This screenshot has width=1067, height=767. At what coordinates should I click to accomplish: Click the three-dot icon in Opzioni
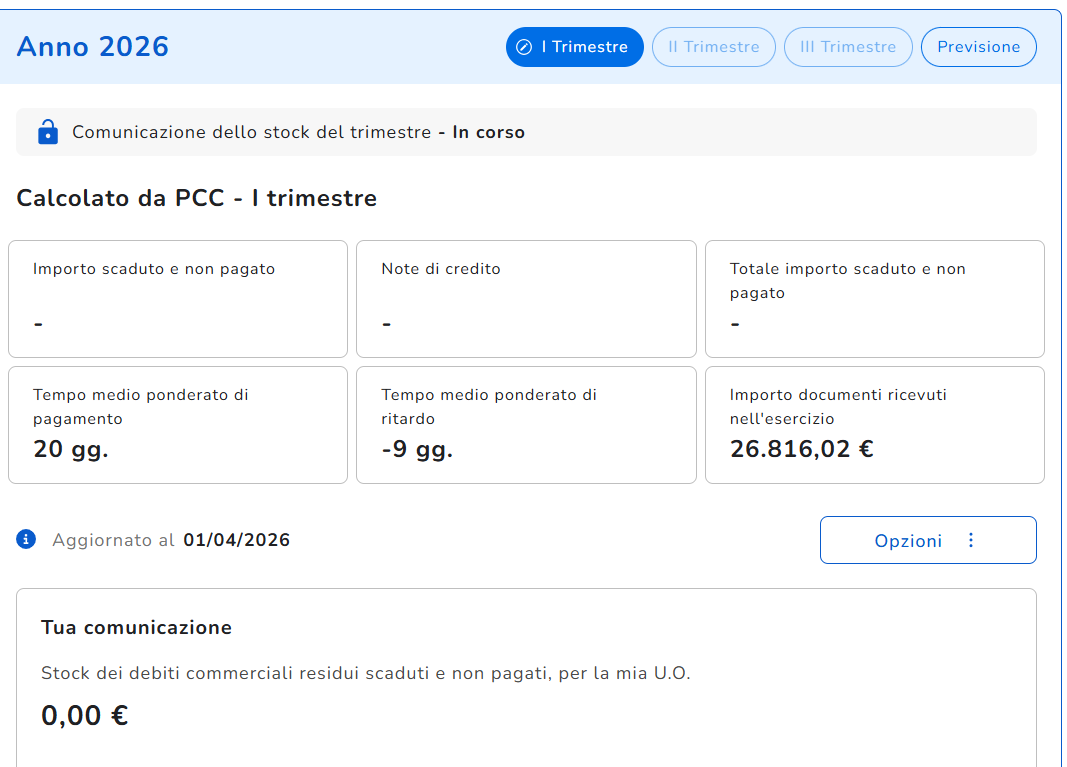coord(970,540)
